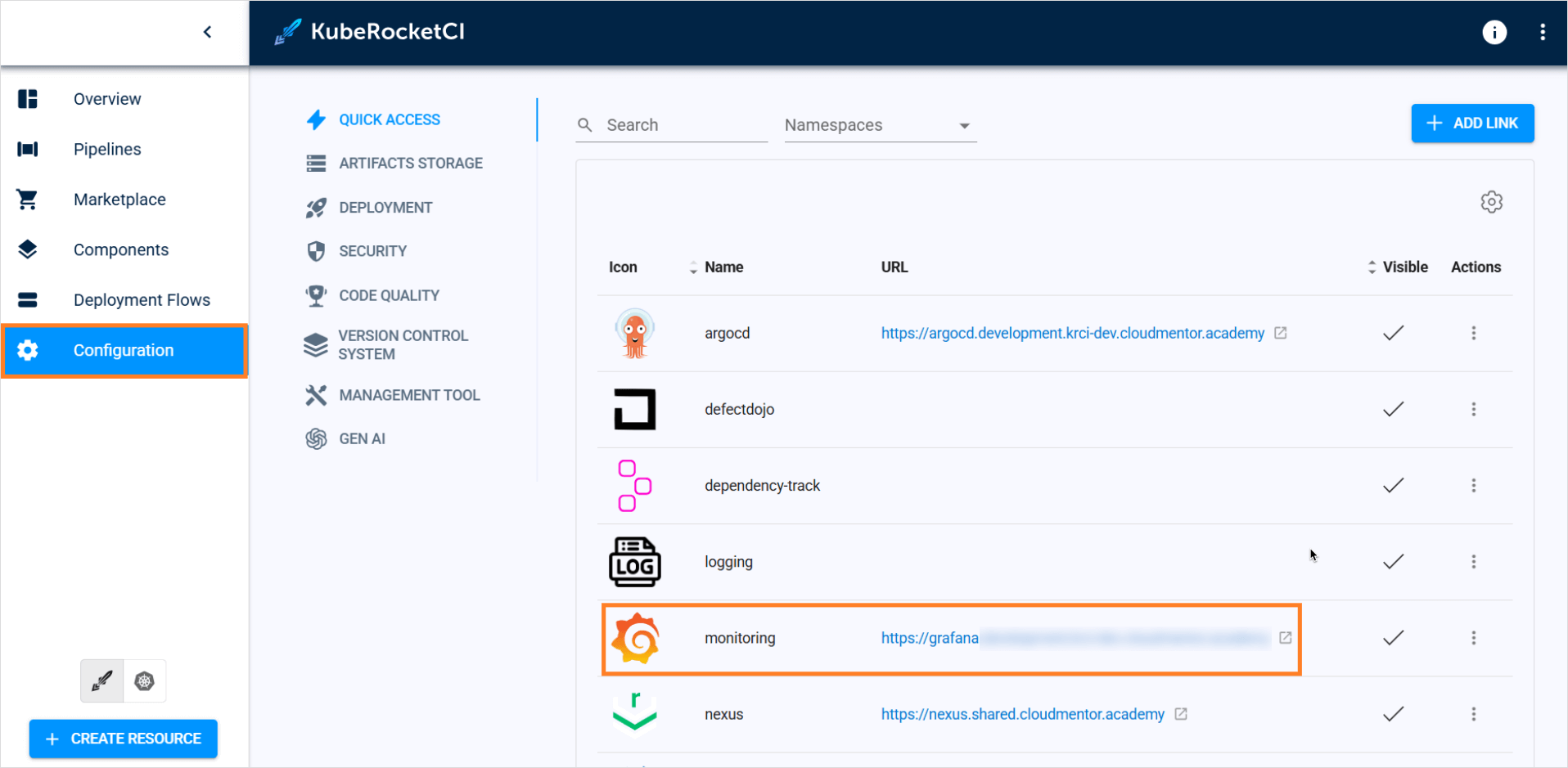Open the header three-dot options menu
Image resolution: width=1568 pixels, height=768 pixels.
1542,32
